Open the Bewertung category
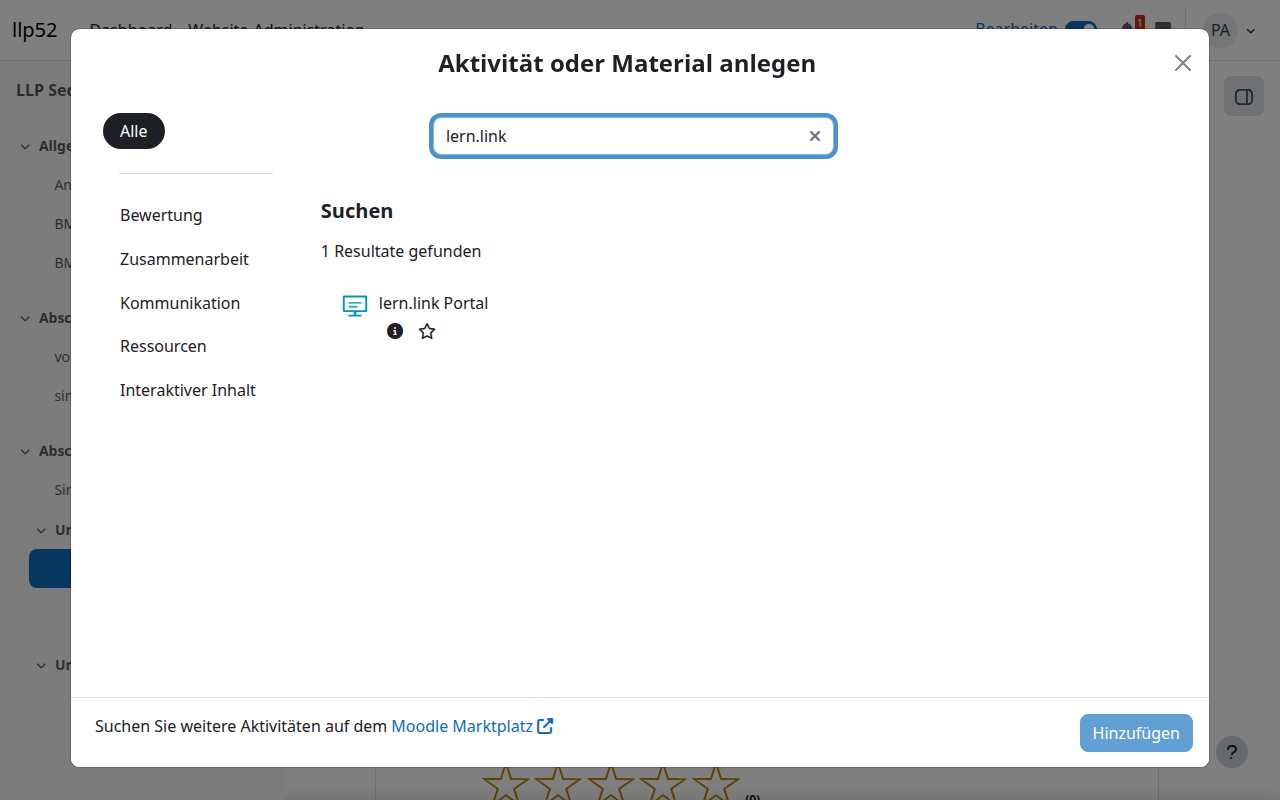 (x=161, y=215)
